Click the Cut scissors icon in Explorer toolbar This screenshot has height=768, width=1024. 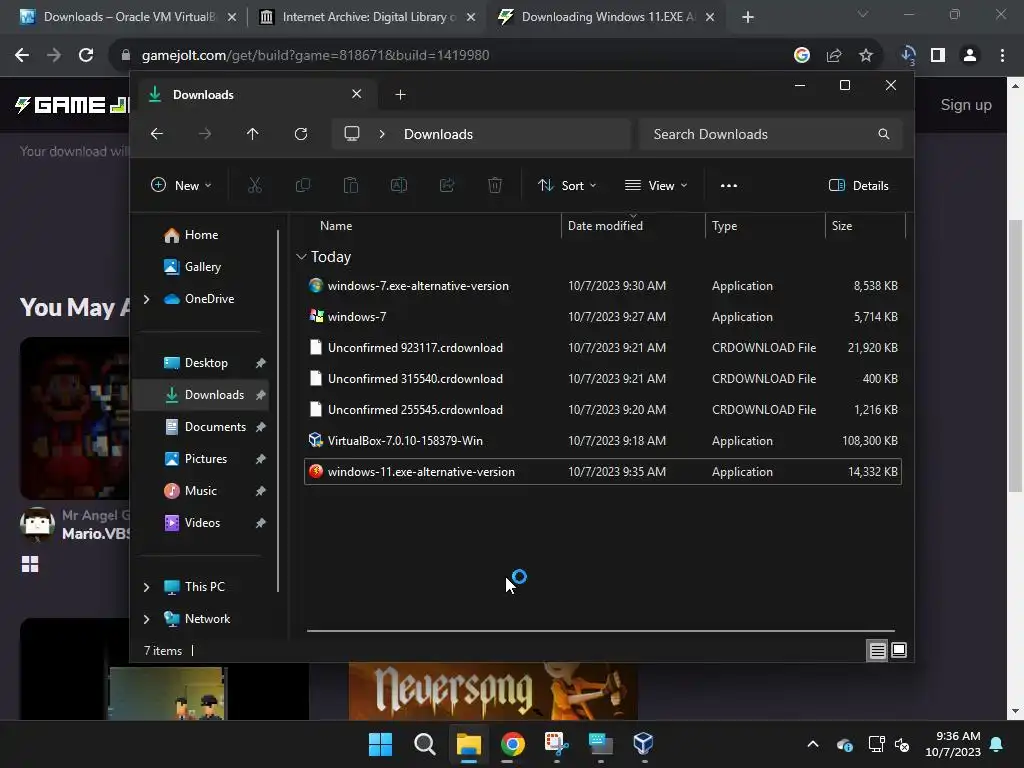click(x=255, y=185)
